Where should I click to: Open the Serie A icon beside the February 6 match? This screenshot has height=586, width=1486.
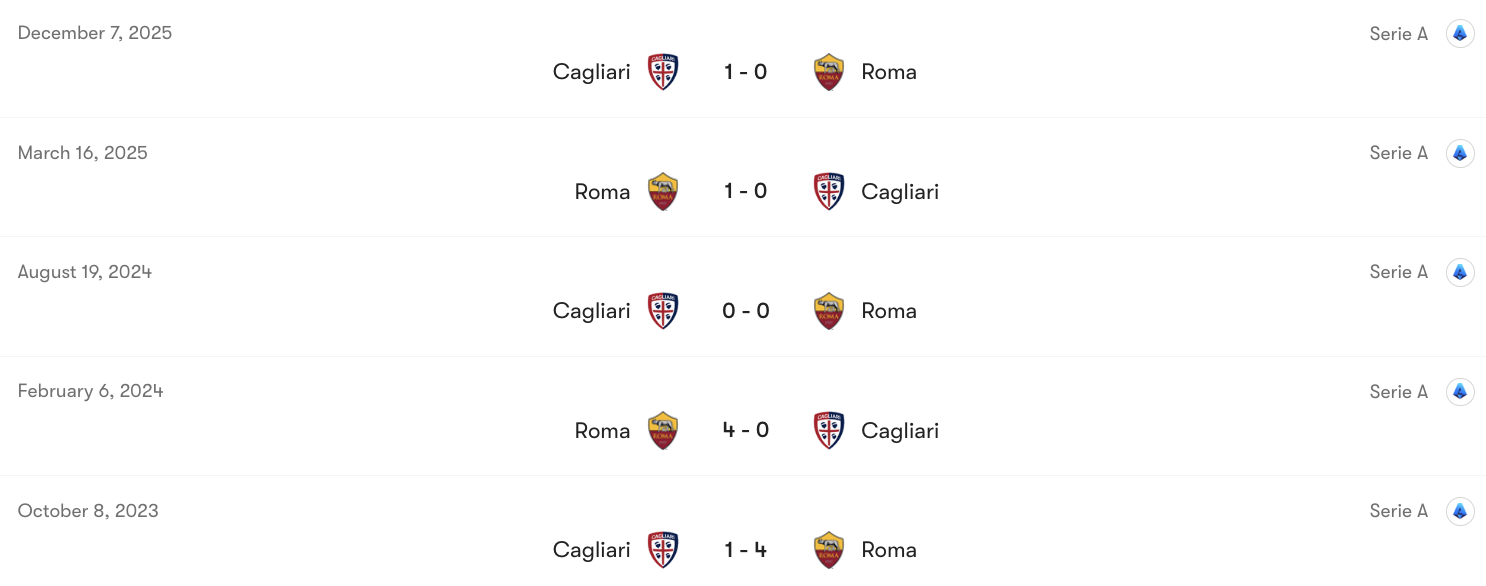(x=1460, y=391)
